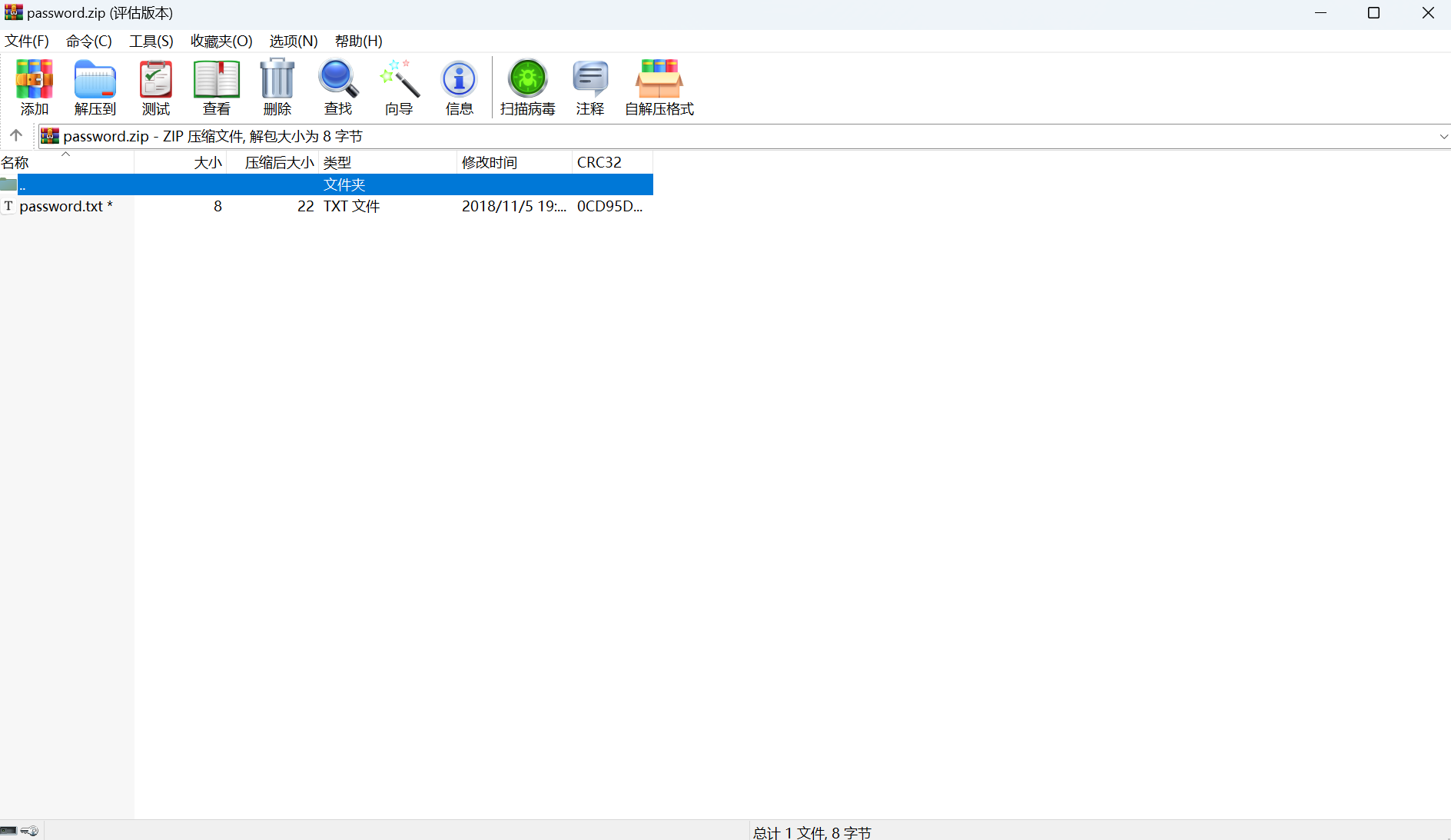Click the address bar path field
Viewport: 1451px width, 840px height.
[x=744, y=136]
